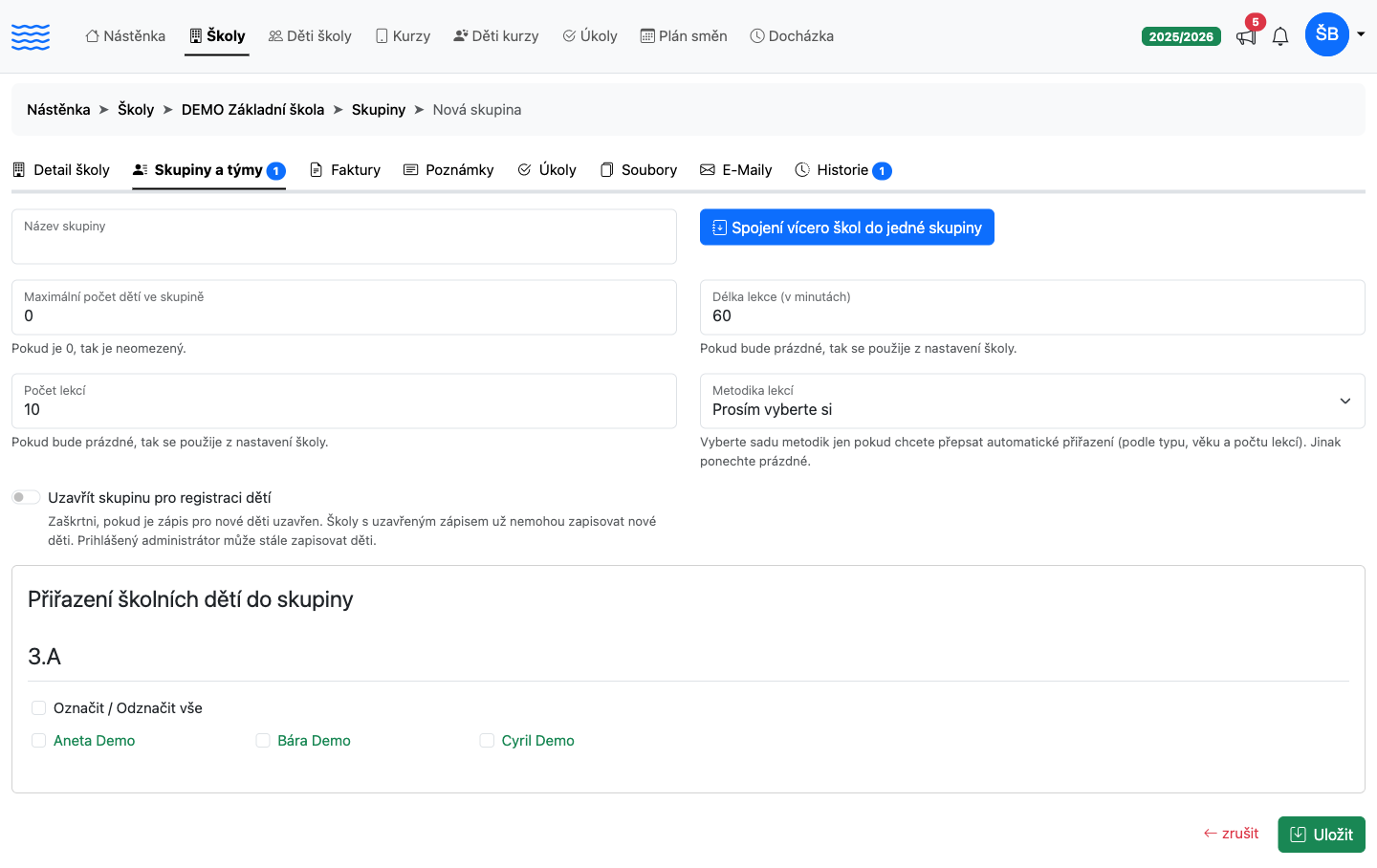The height and width of the screenshot is (868, 1377).
Task: Click Spojení vícero škol do jedné skupiny
Action: click(847, 228)
